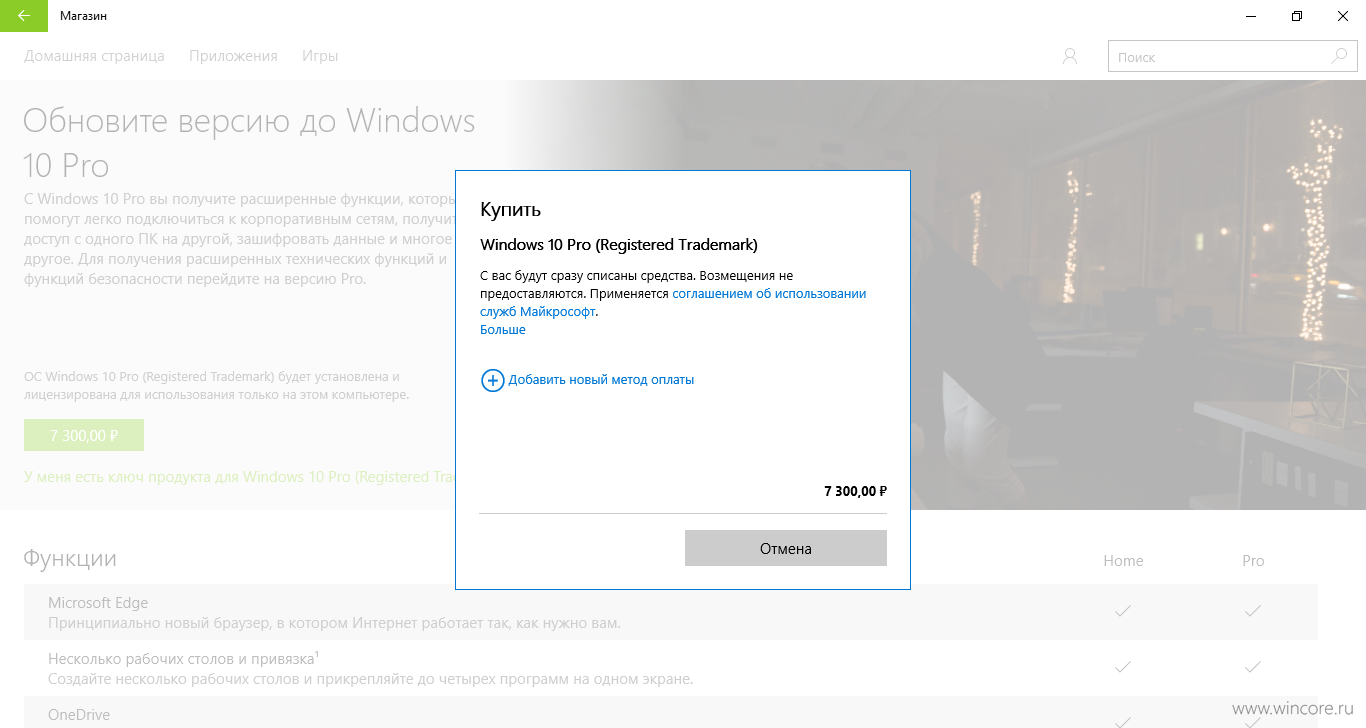Click Pro checkmark in Несколько рабочих столов row
1366x728 pixels.
(1253, 666)
